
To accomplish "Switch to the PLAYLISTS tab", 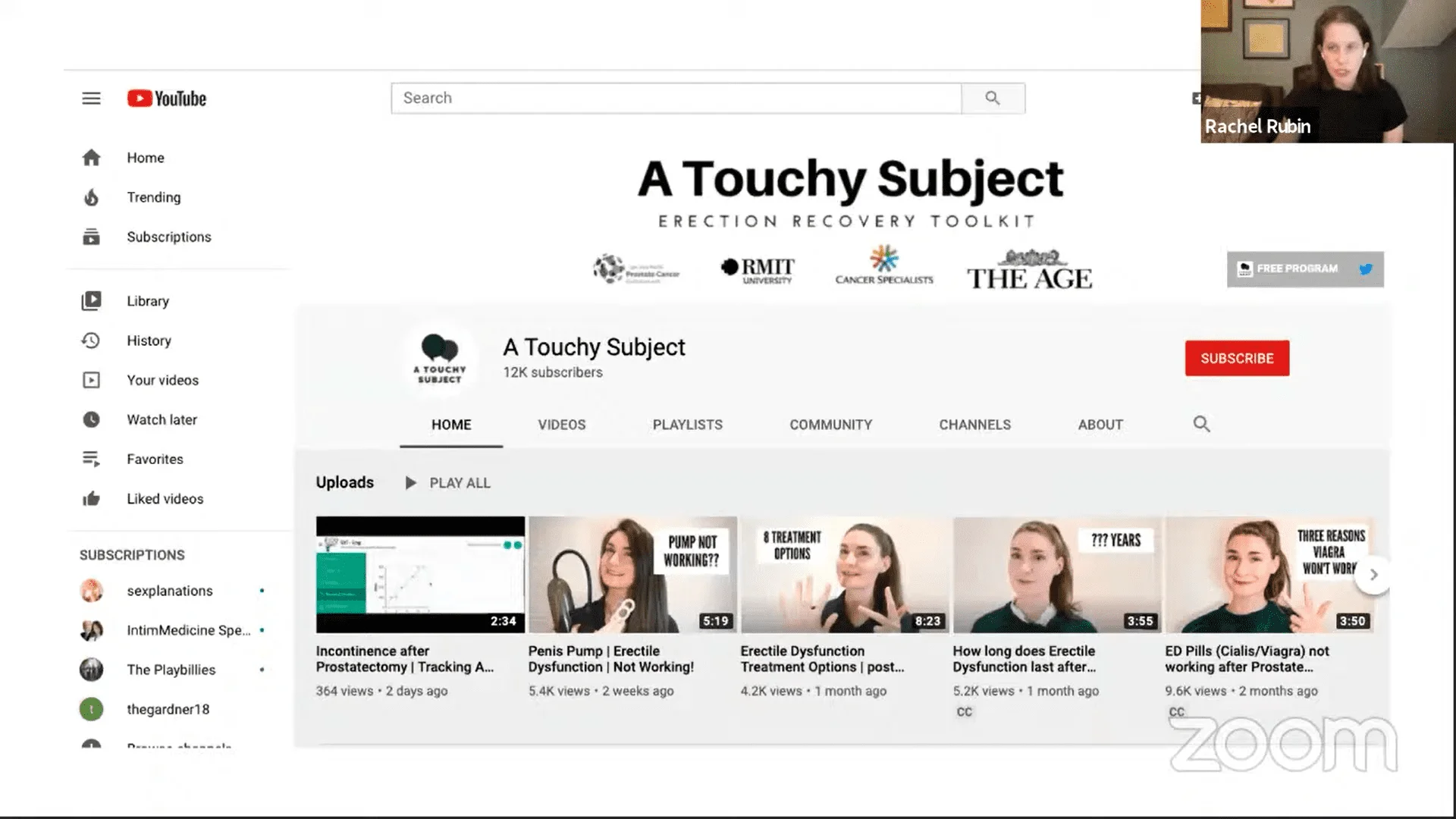I will [x=688, y=425].
